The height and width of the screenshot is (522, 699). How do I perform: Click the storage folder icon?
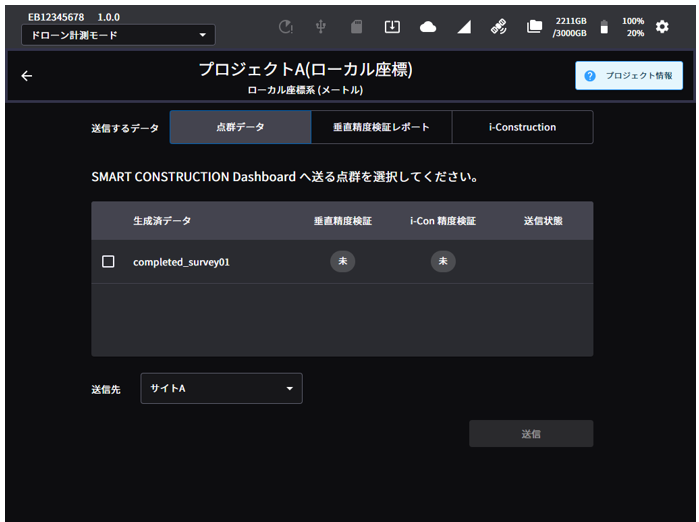[534, 27]
